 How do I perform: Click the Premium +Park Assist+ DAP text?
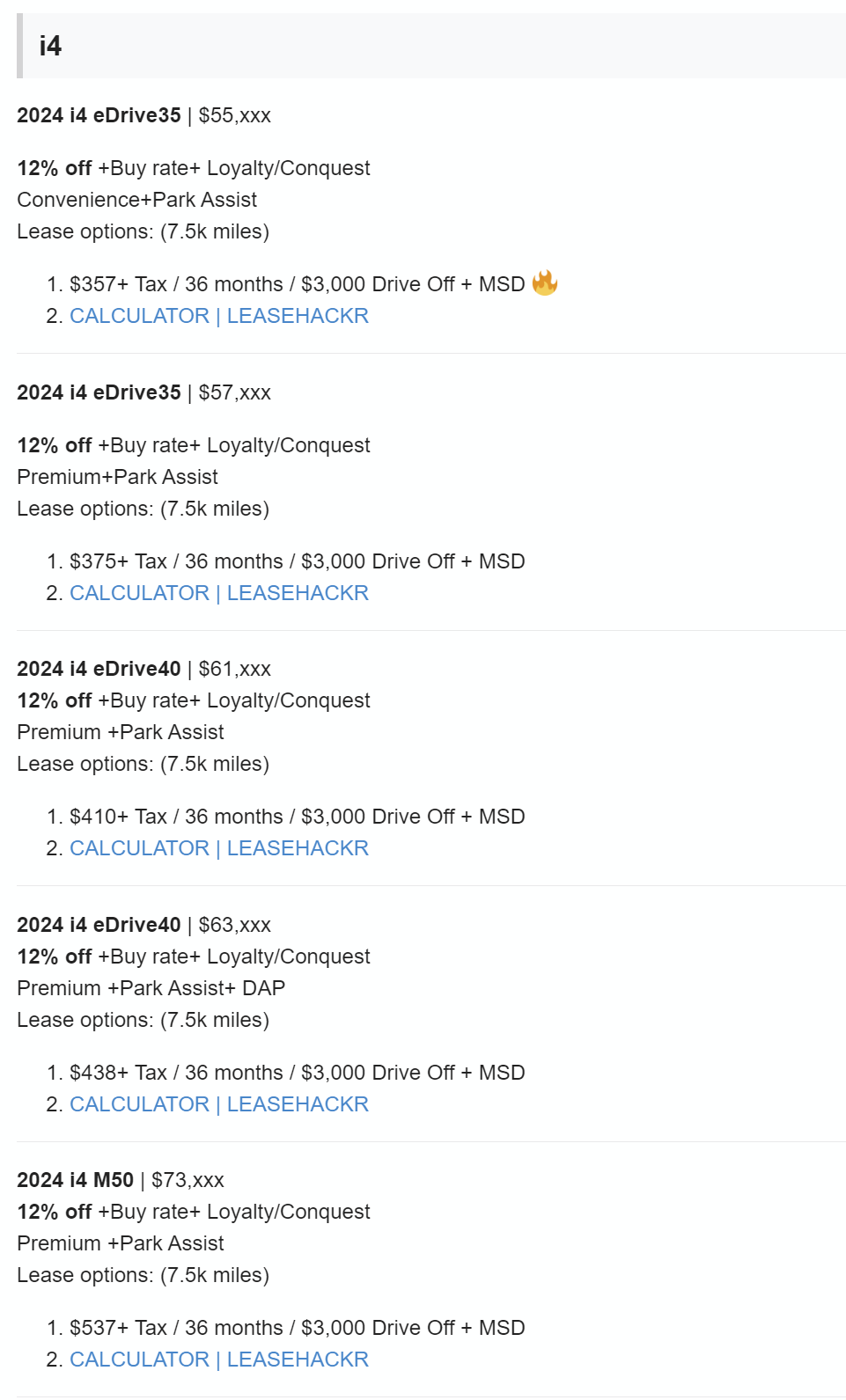(151, 988)
